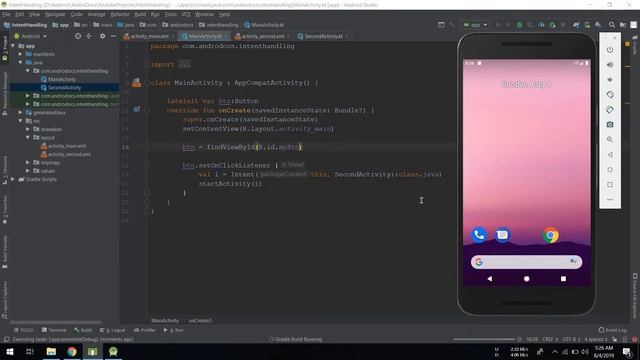Viewport: 640px width, 360px height.
Task: Open File Explorer from the taskbar
Action: pos(51,351)
